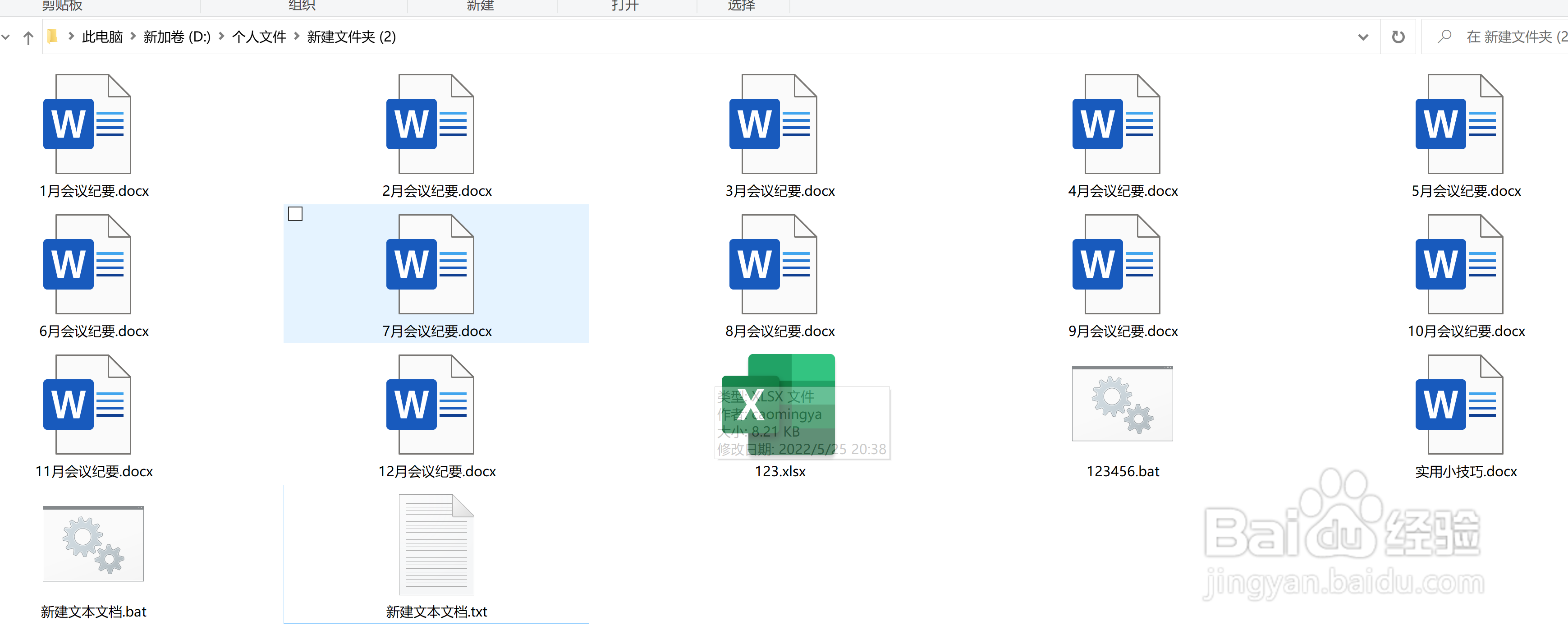
Task: Navigate to 个人文件 breadcrumb folder
Action: tap(259, 37)
